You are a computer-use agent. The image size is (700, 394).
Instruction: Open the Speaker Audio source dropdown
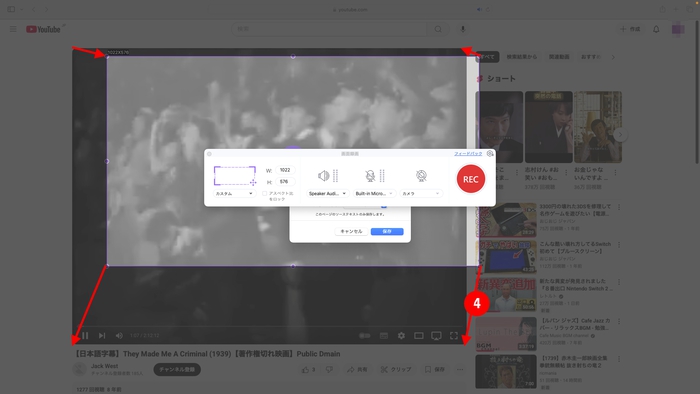[x=327, y=194]
